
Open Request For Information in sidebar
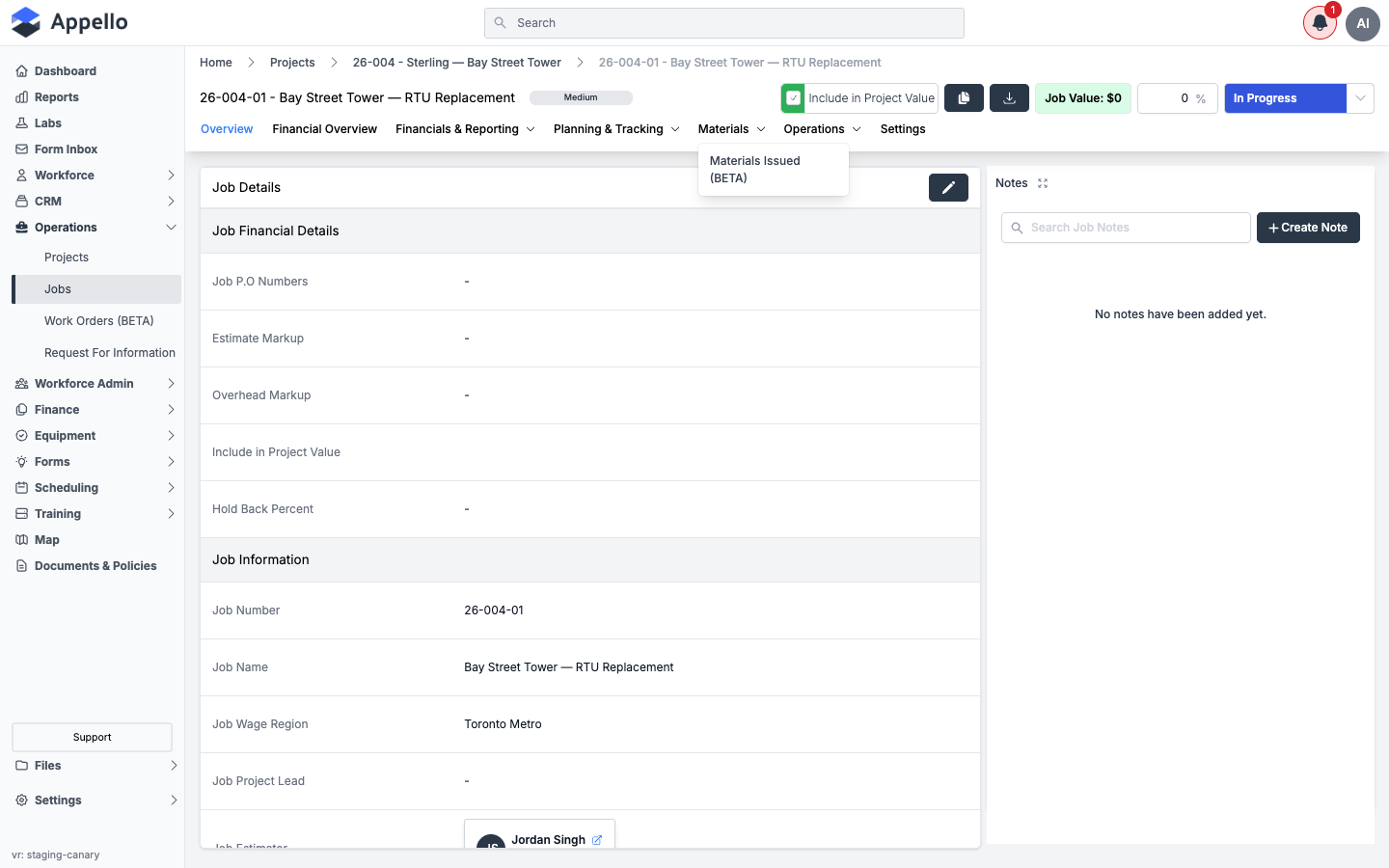(x=110, y=353)
